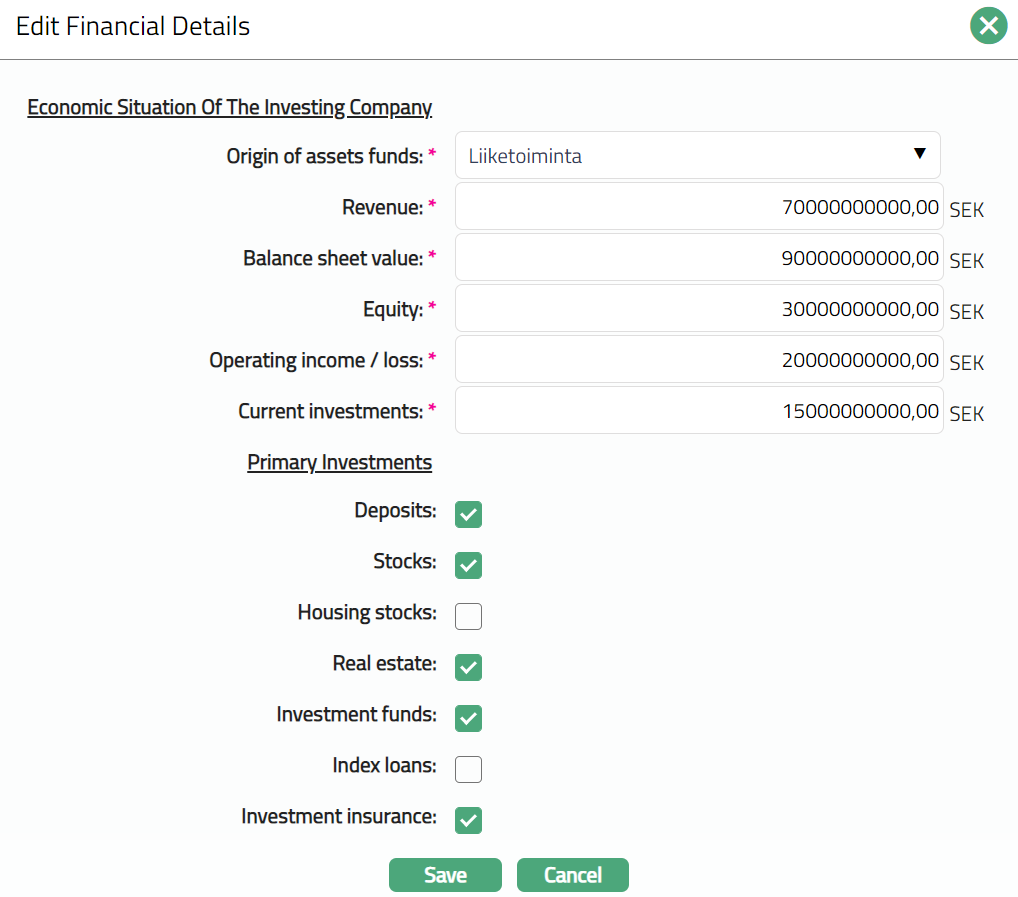Uncheck the Investment insurance checkbox
1018x897 pixels.
(468, 820)
